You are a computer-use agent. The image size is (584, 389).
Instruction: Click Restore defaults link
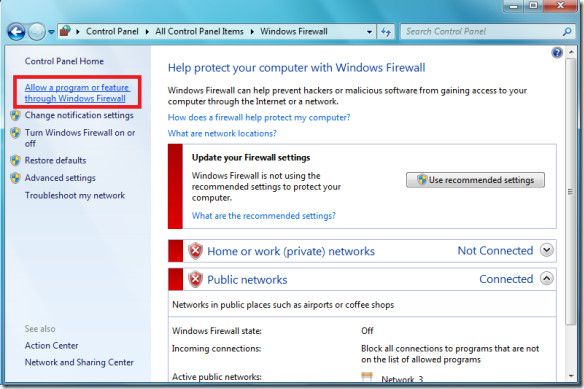[55, 160]
